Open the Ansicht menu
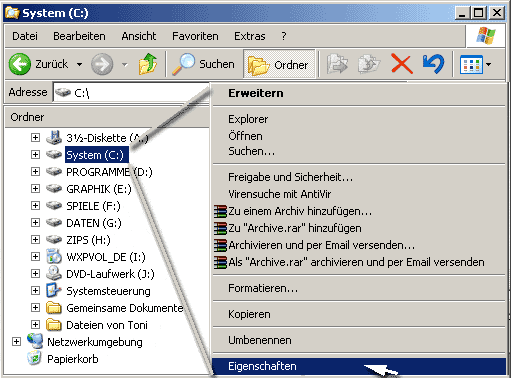The width and height of the screenshot is (511, 378). click(139, 36)
